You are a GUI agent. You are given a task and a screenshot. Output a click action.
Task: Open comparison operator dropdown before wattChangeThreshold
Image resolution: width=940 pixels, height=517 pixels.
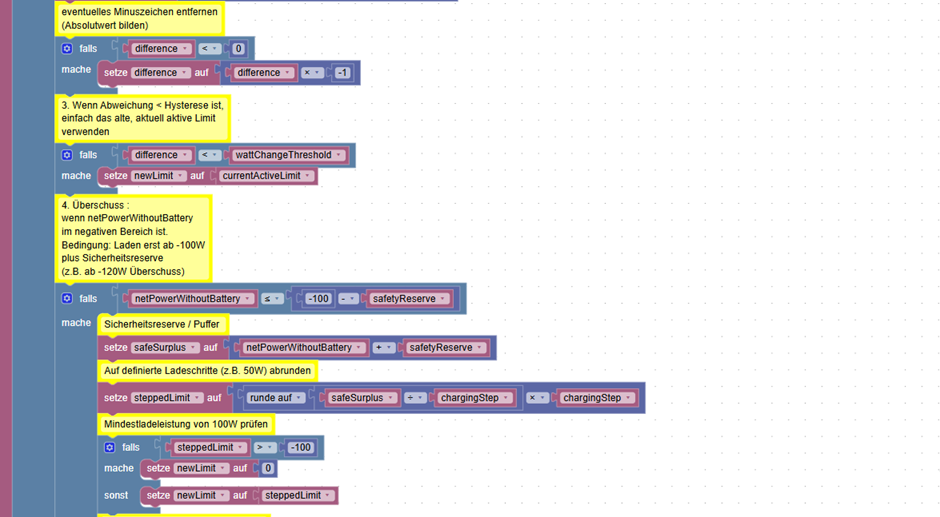click(x=209, y=155)
